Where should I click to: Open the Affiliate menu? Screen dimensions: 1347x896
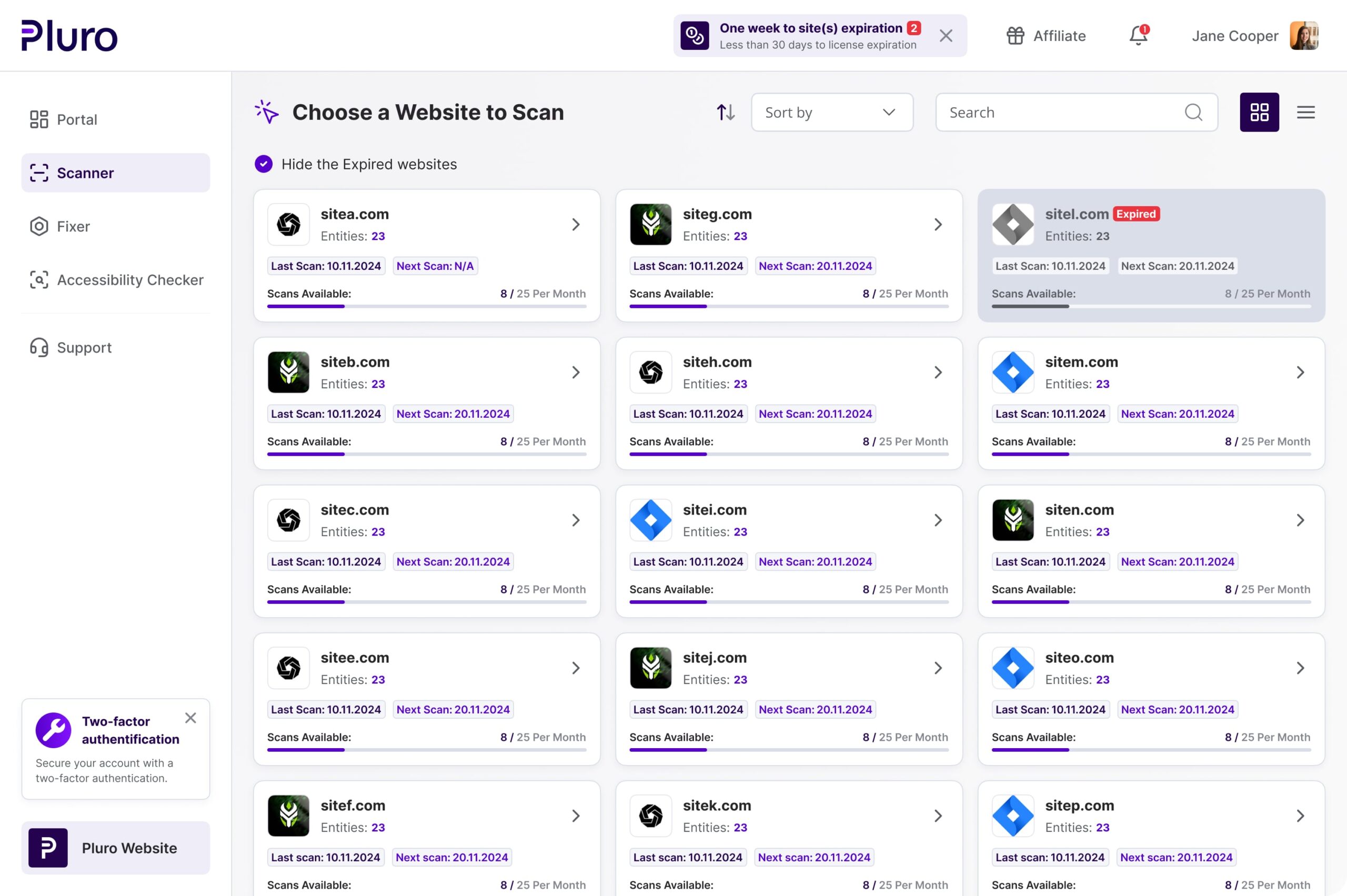pos(1046,35)
